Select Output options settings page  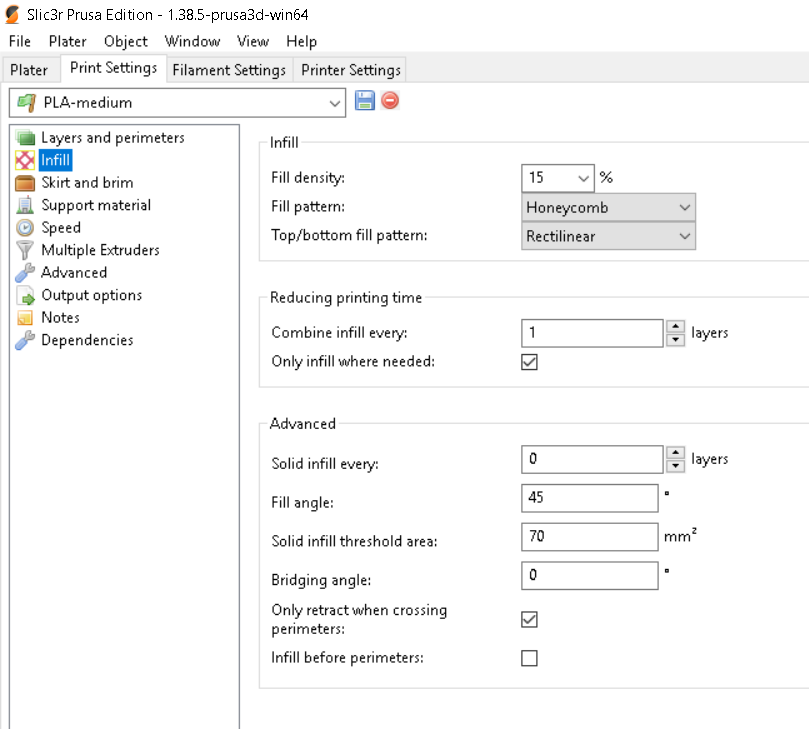click(x=91, y=295)
